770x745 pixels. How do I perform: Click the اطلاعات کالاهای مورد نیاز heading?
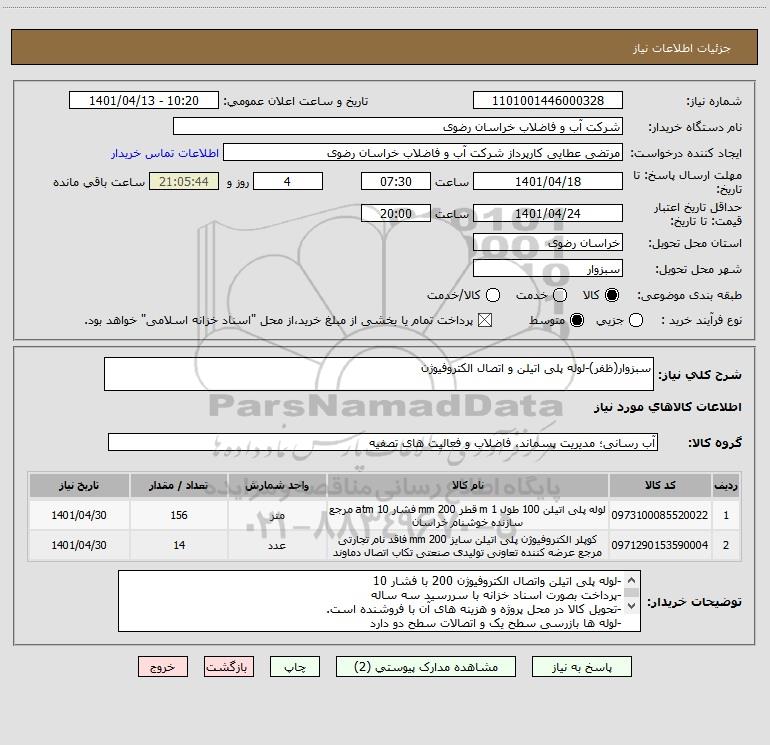(668, 407)
